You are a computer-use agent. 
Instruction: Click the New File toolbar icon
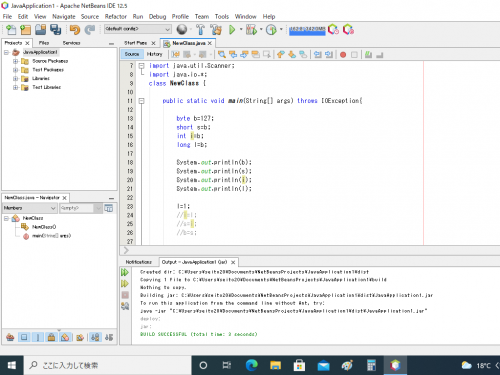coord(11,30)
